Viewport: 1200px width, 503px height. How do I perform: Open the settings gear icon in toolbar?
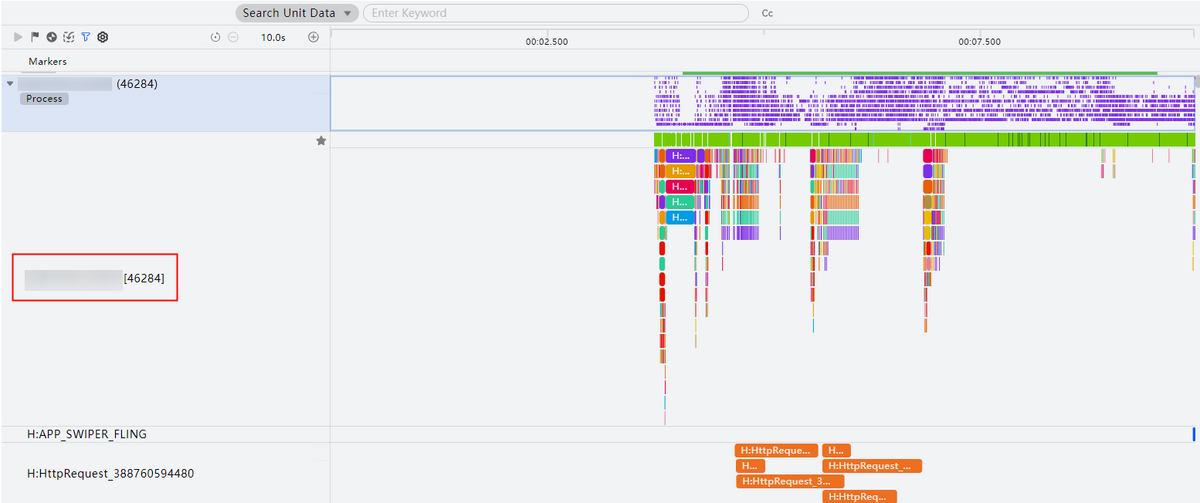pyautogui.click(x=102, y=37)
